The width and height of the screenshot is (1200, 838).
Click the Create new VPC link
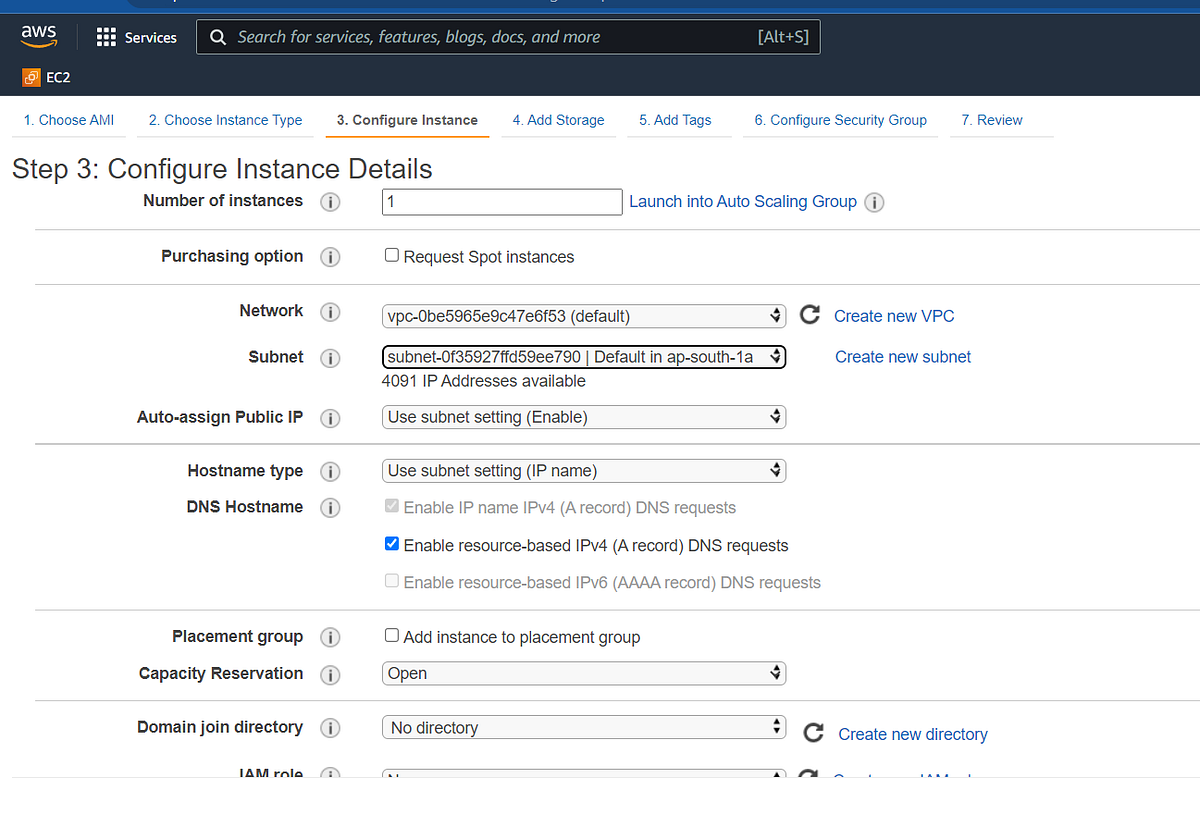[893, 316]
